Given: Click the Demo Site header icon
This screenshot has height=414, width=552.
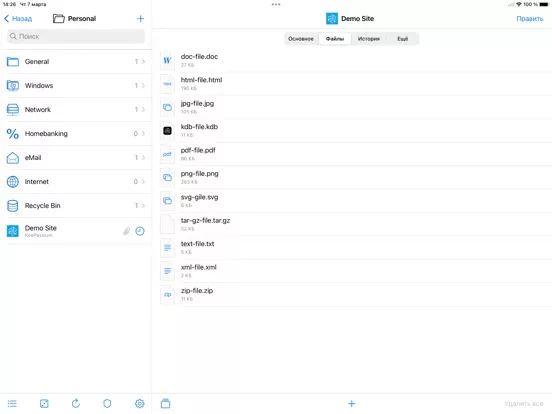Looking at the screenshot, I should [x=332, y=19].
